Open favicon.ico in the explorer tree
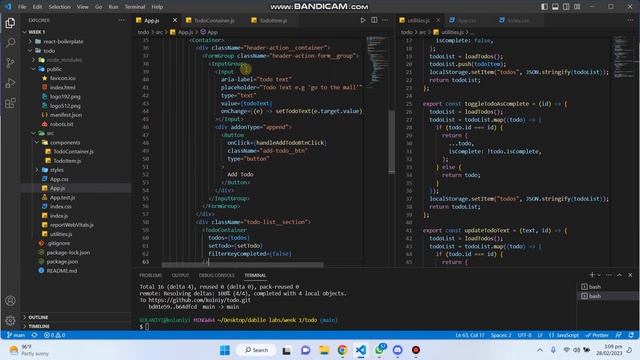640x360 pixels. pos(63,78)
